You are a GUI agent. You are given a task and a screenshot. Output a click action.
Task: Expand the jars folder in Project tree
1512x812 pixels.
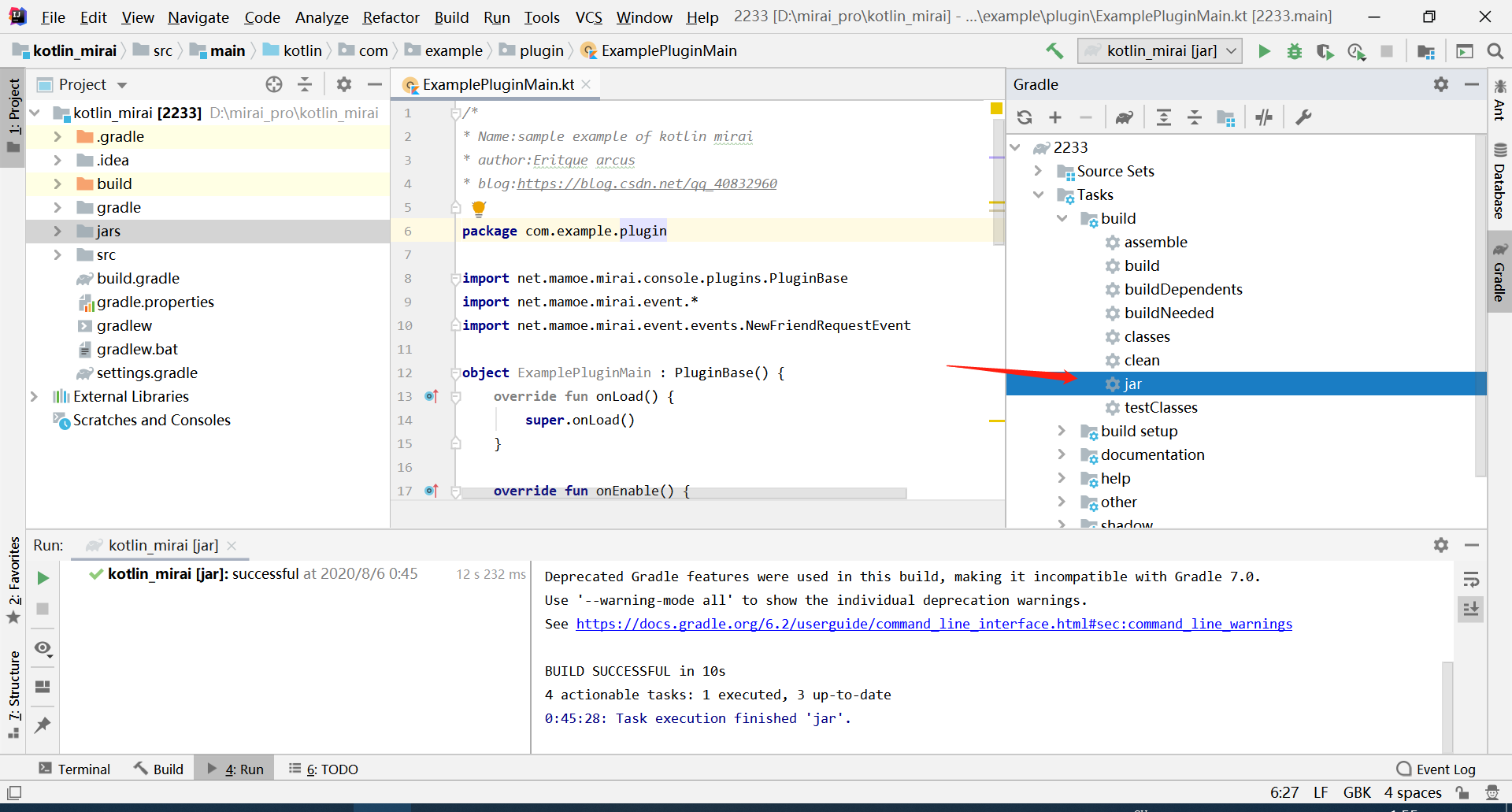pos(57,231)
